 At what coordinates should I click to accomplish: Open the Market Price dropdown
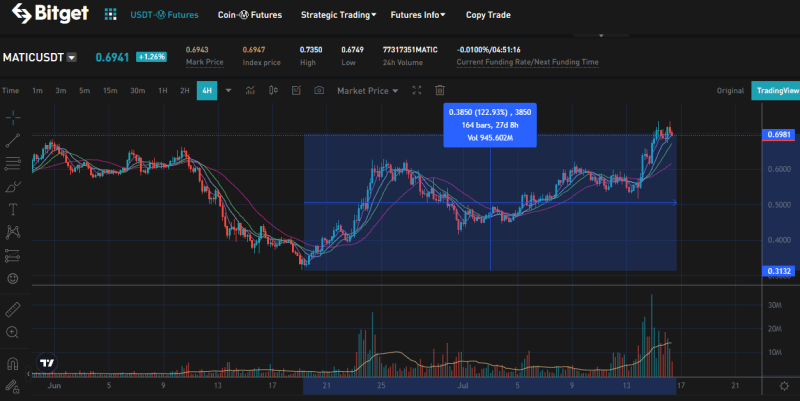tap(367, 90)
